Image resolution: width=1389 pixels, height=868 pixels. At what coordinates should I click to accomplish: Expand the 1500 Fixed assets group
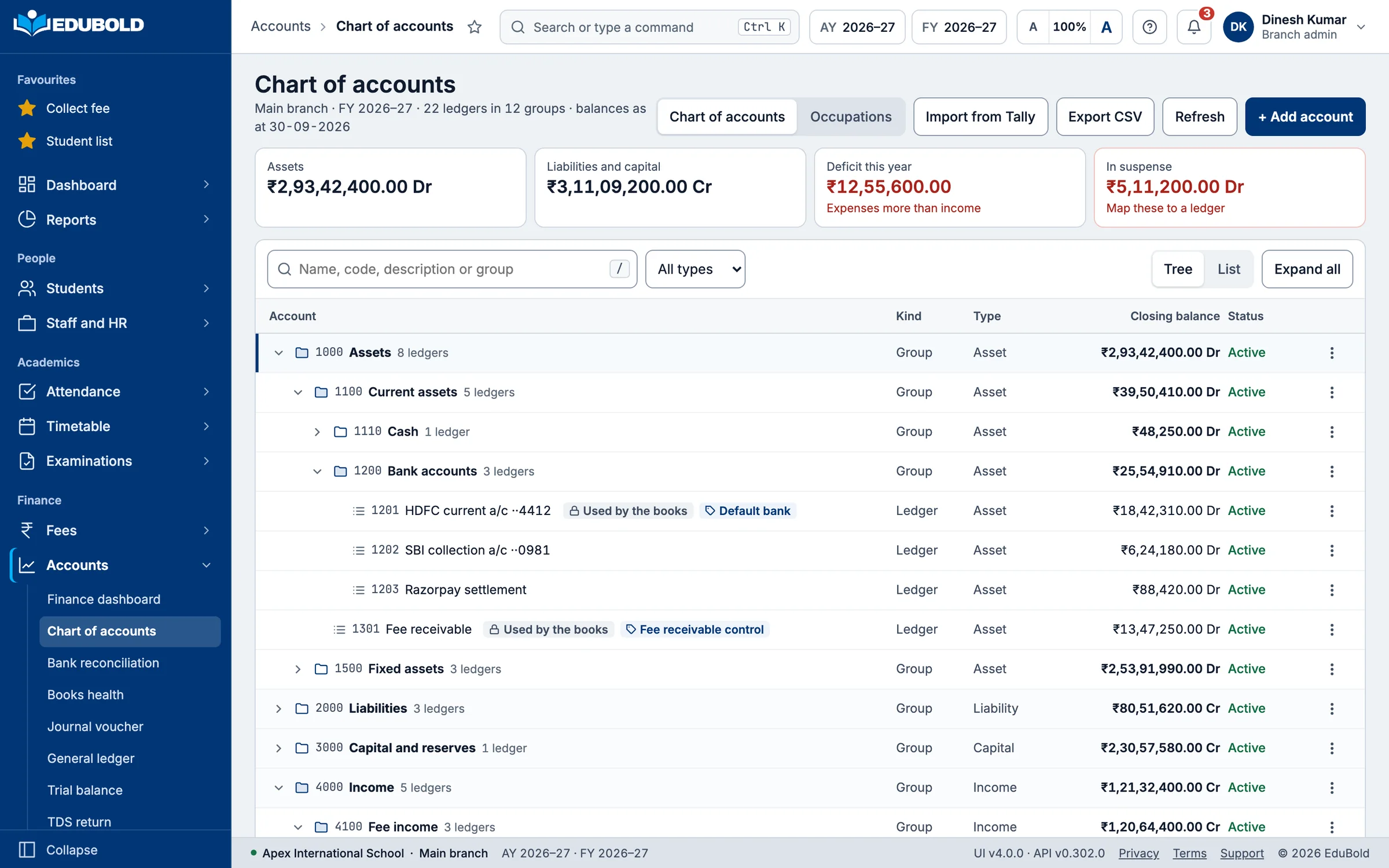297,669
